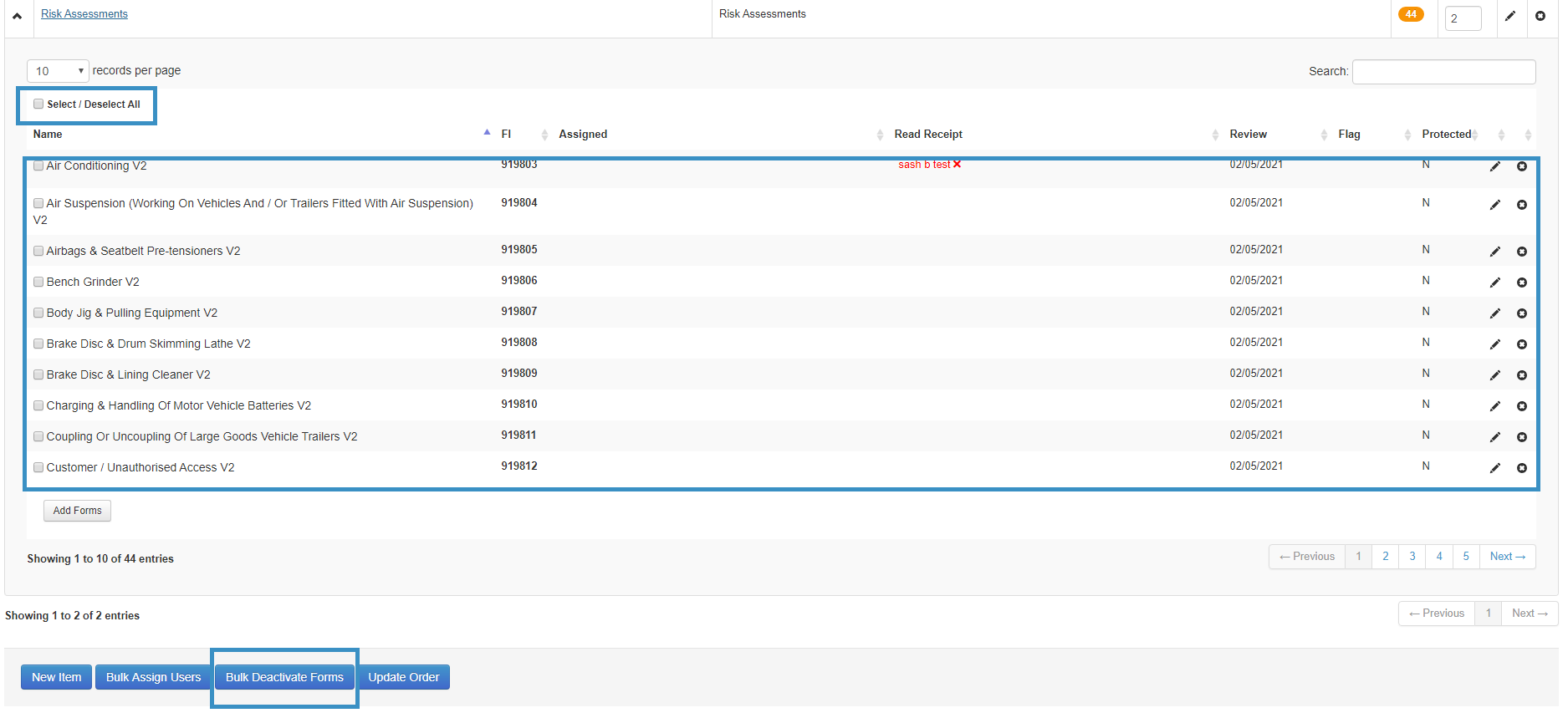The height and width of the screenshot is (718, 1568).
Task: Edit Brake Disc & Lining Cleaner form
Action: point(1495,375)
